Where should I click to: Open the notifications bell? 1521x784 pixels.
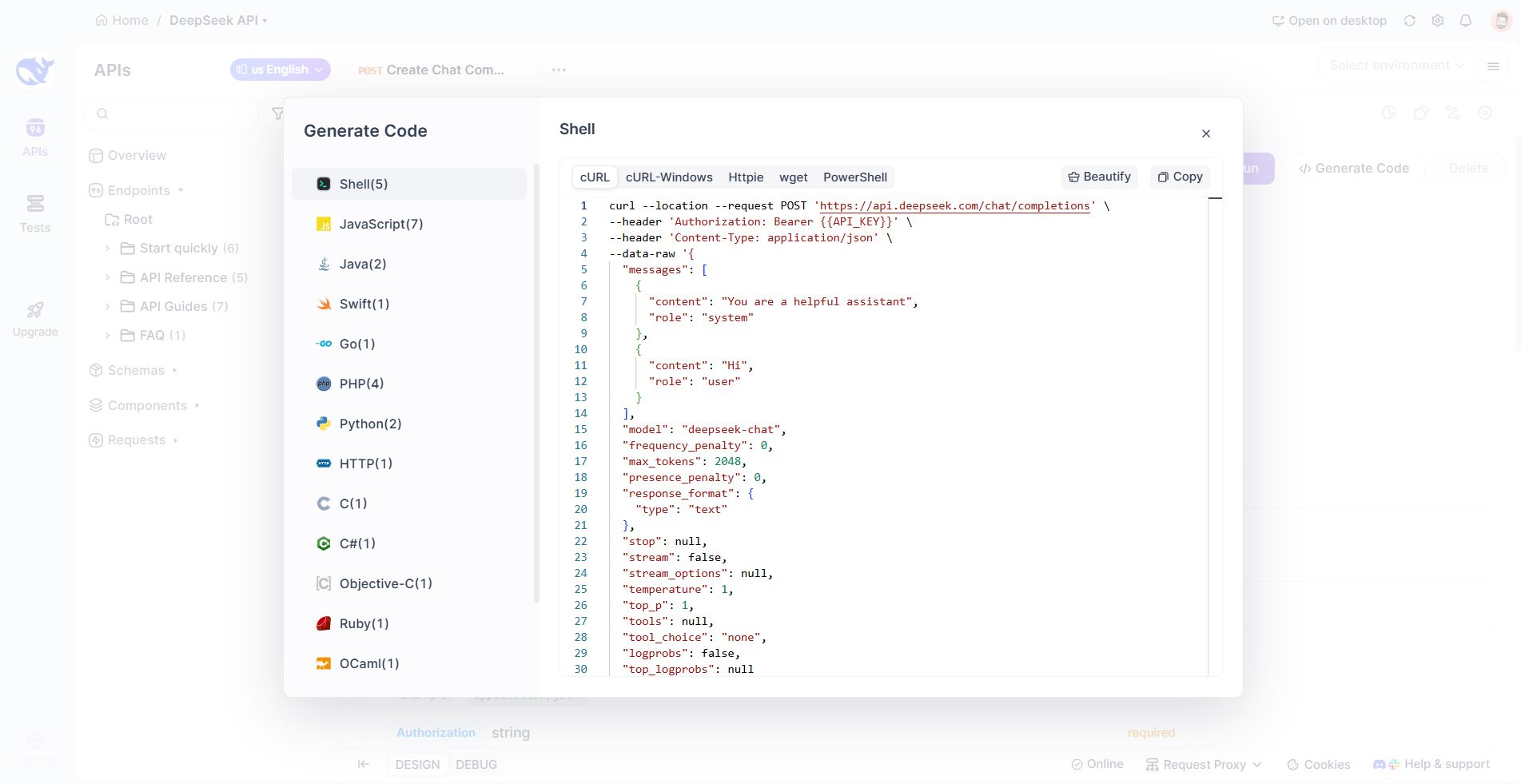click(1466, 21)
